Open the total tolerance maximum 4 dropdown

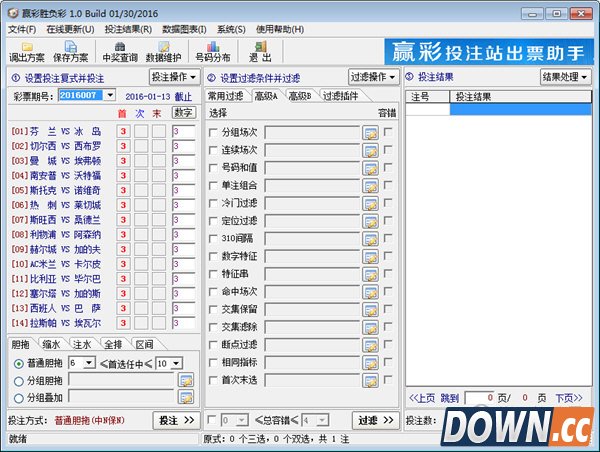point(322,421)
